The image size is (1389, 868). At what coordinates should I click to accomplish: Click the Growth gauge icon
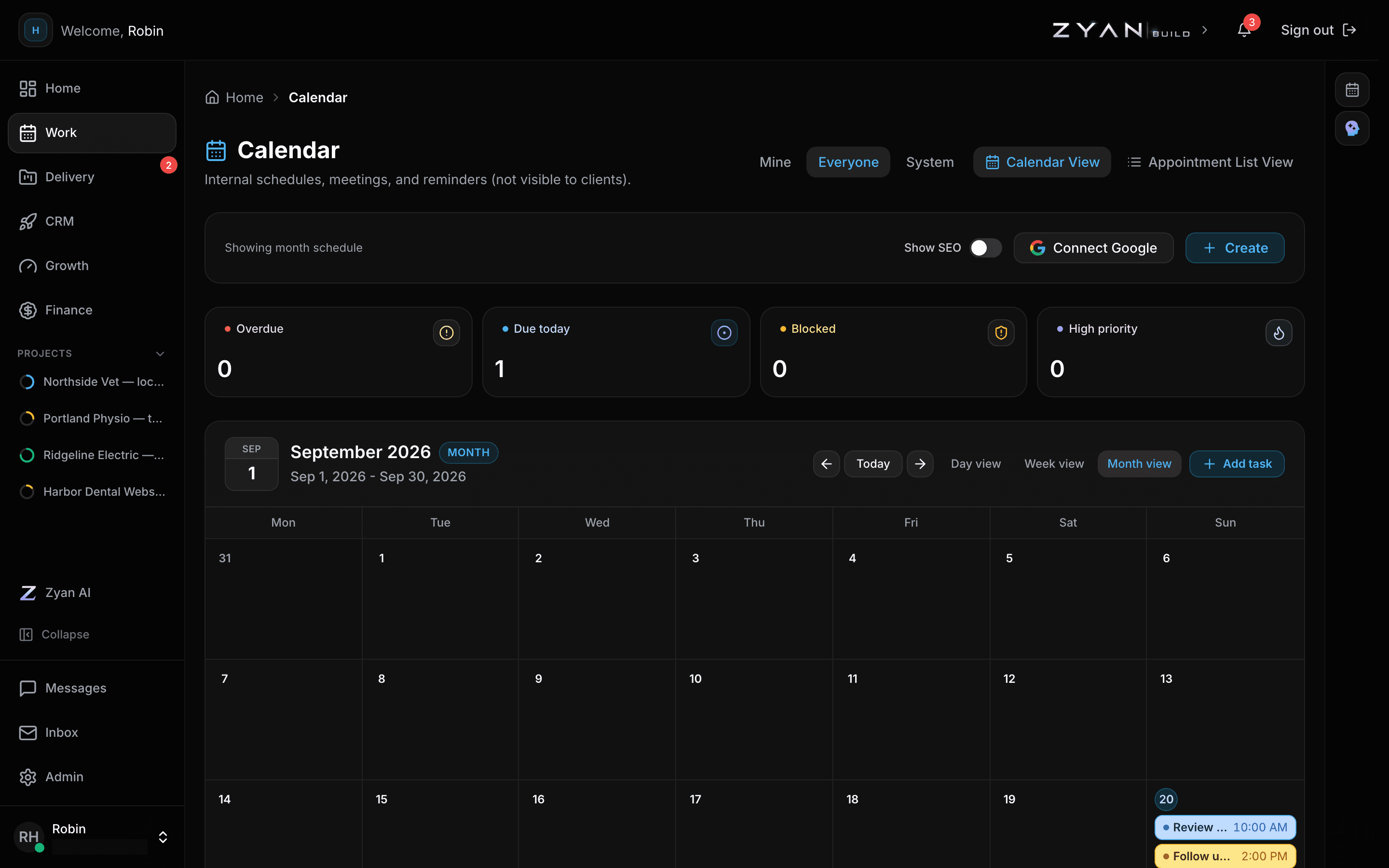click(27, 266)
